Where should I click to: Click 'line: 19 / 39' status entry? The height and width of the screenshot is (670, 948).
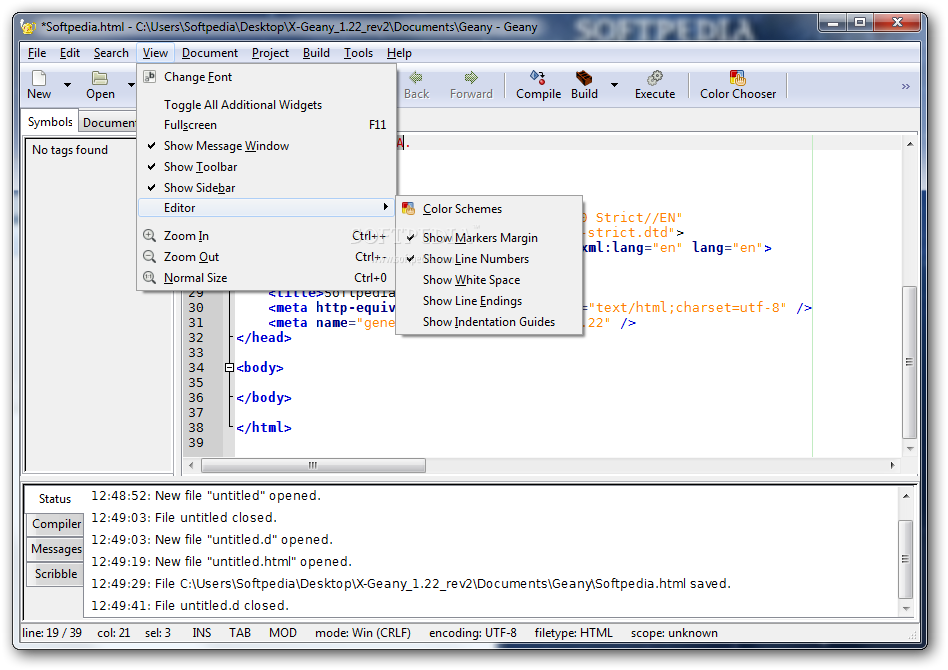click(52, 633)
